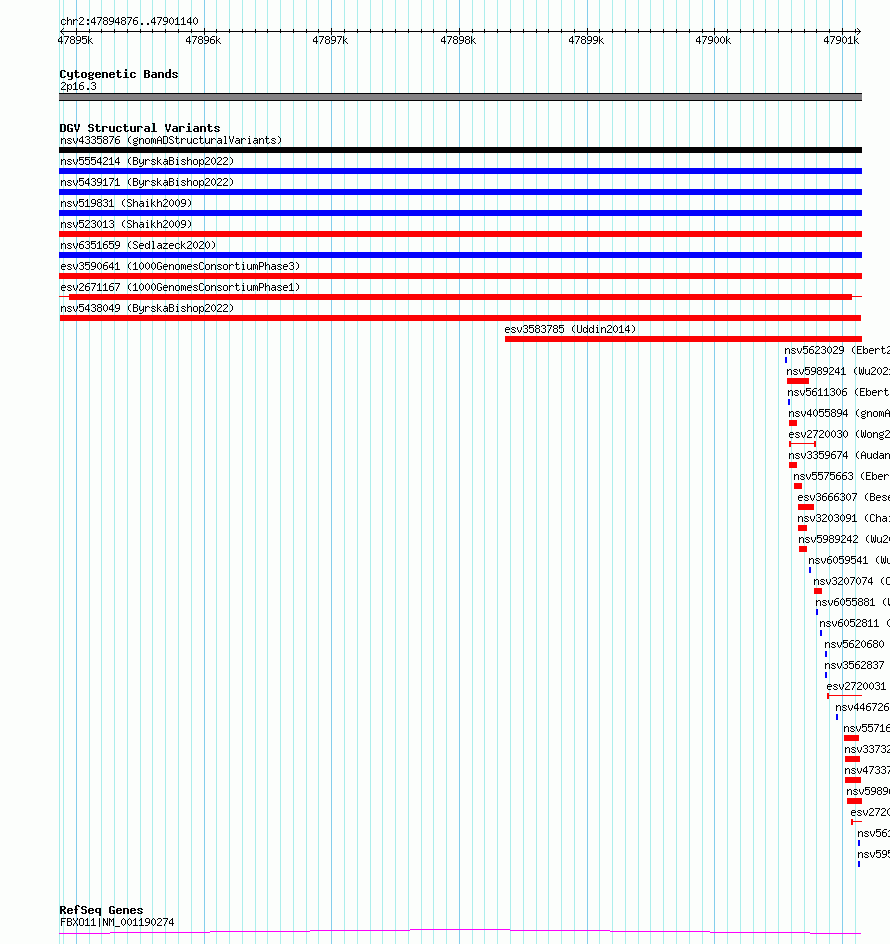Click the 47898k ruler tick label
The width and height of the screenshot is (890, 944).
click(458, 40)
